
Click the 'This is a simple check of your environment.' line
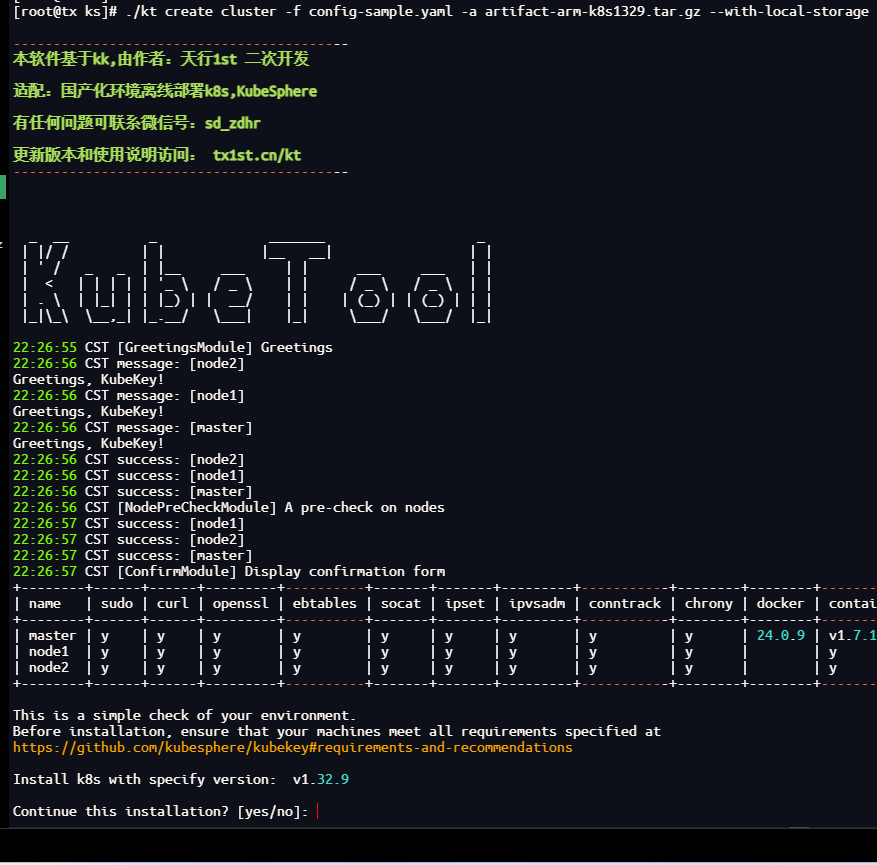click(185, 715)
